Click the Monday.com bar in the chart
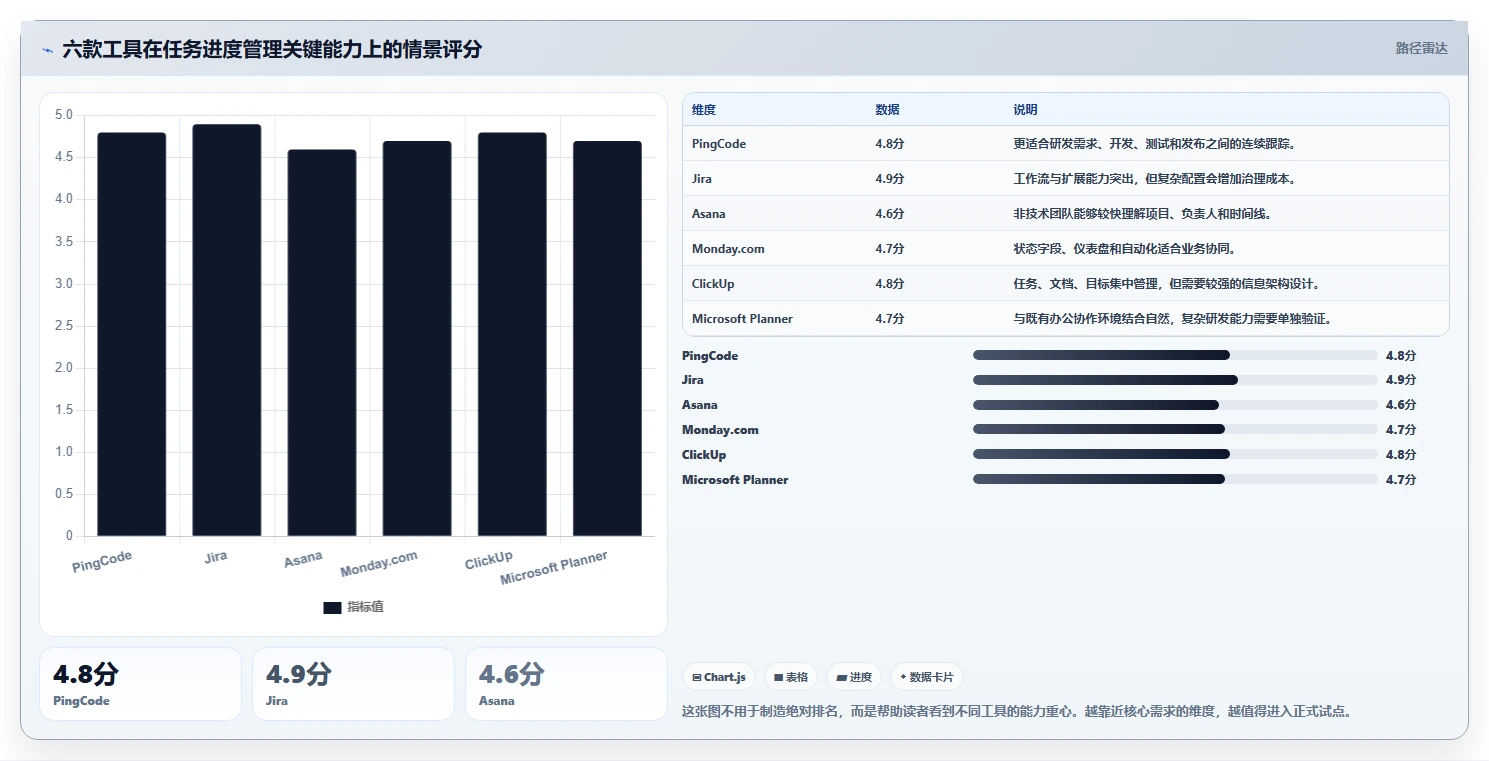Screen dimensions: 1489x761 [x=417, y=338]
